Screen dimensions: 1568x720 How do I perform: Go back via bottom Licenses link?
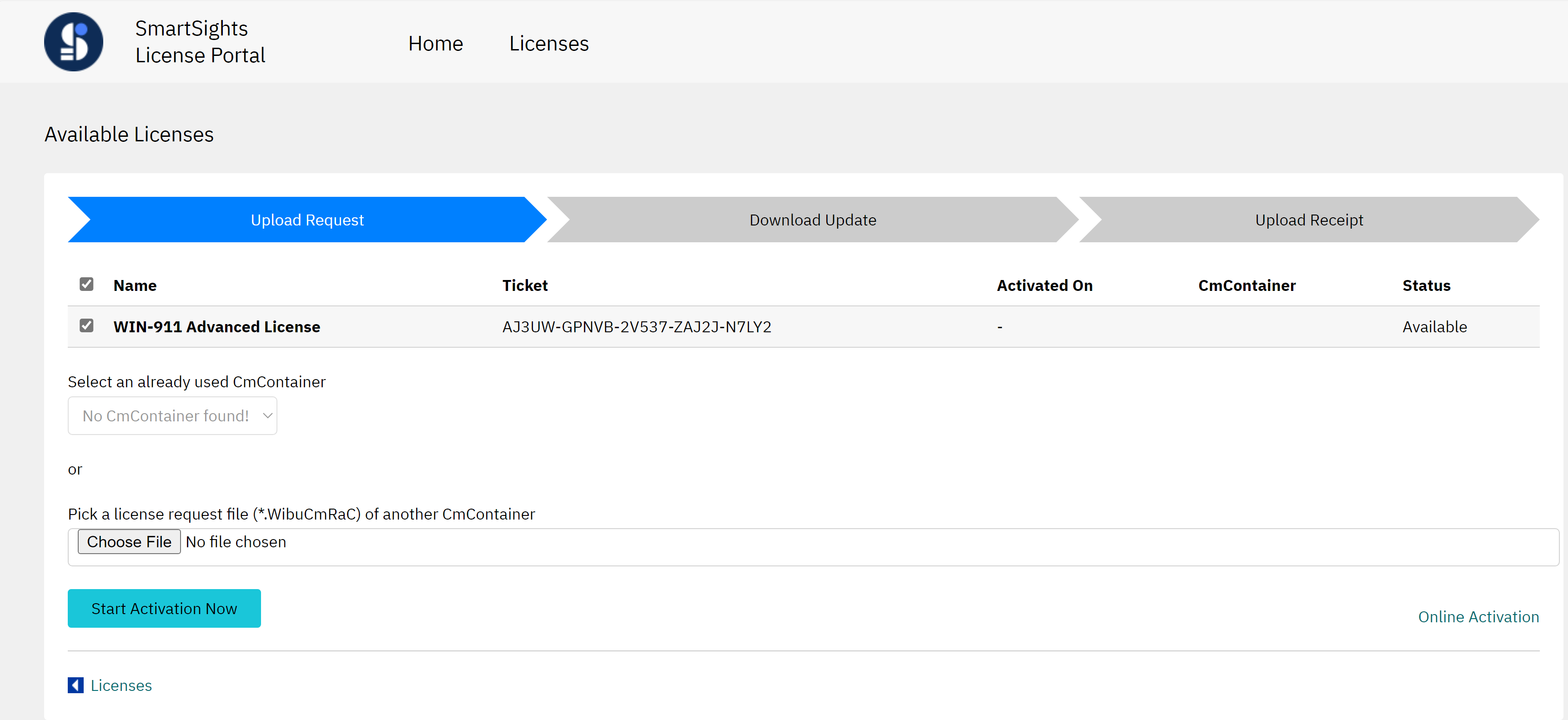(121, 685)
